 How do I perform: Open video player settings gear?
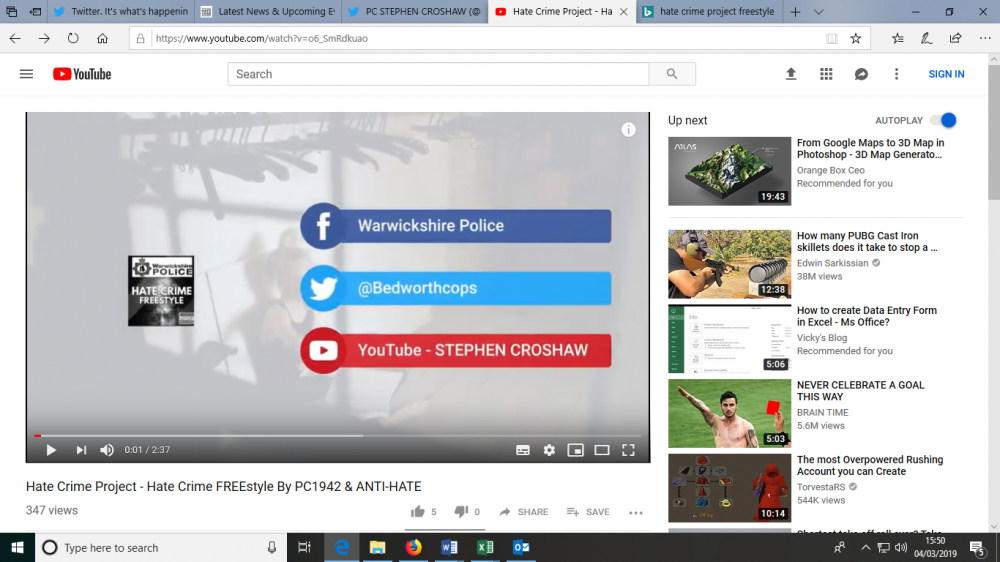point(549,450)
